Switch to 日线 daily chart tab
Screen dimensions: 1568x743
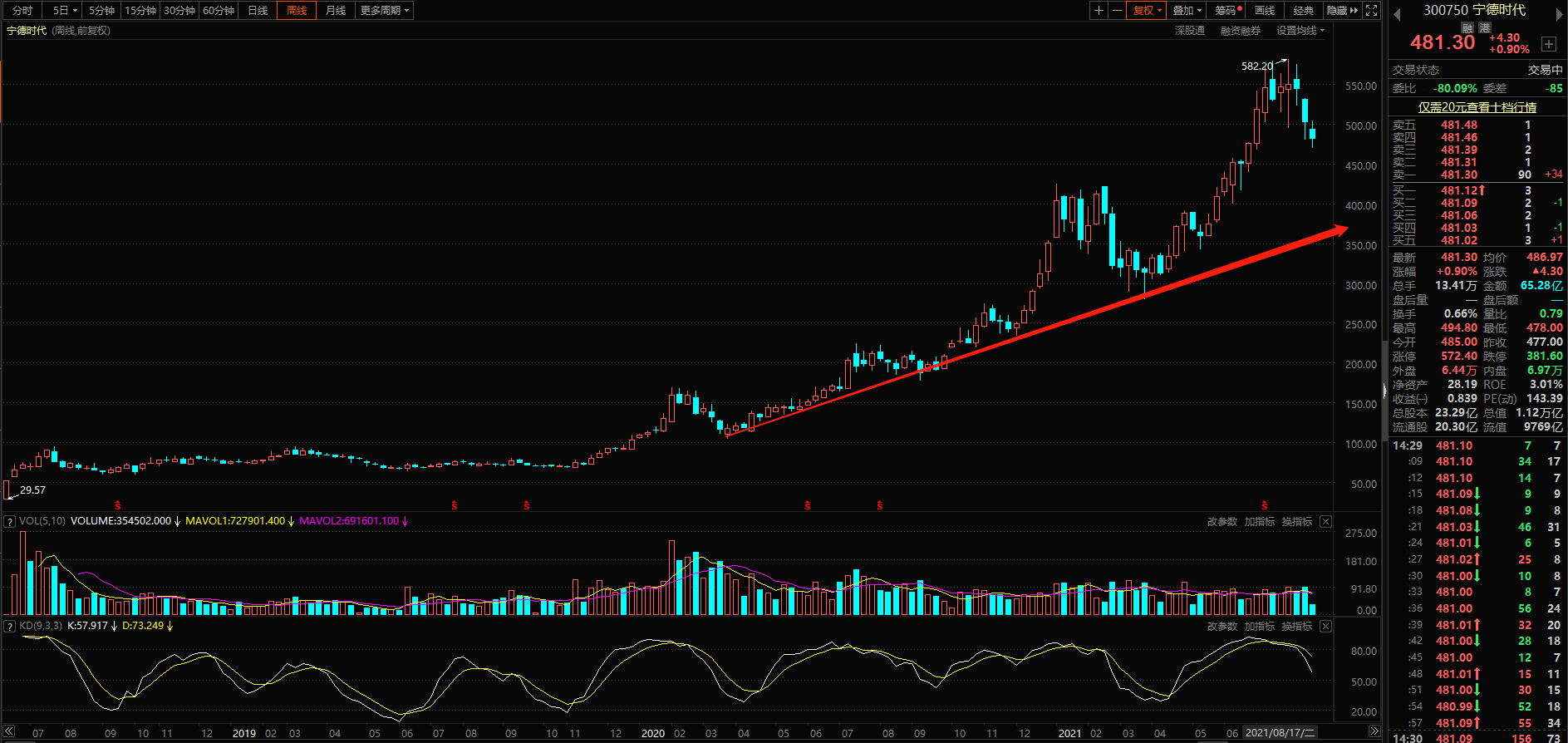click(x=258, y=11)
